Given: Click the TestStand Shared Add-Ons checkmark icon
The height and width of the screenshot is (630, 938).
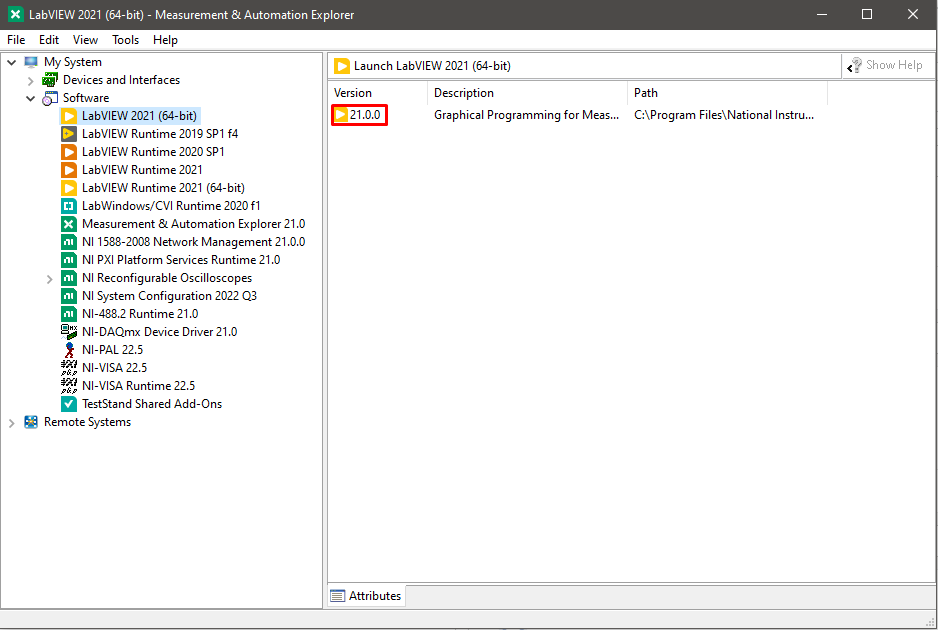Looking at the screenshot, I should point(69,404).
